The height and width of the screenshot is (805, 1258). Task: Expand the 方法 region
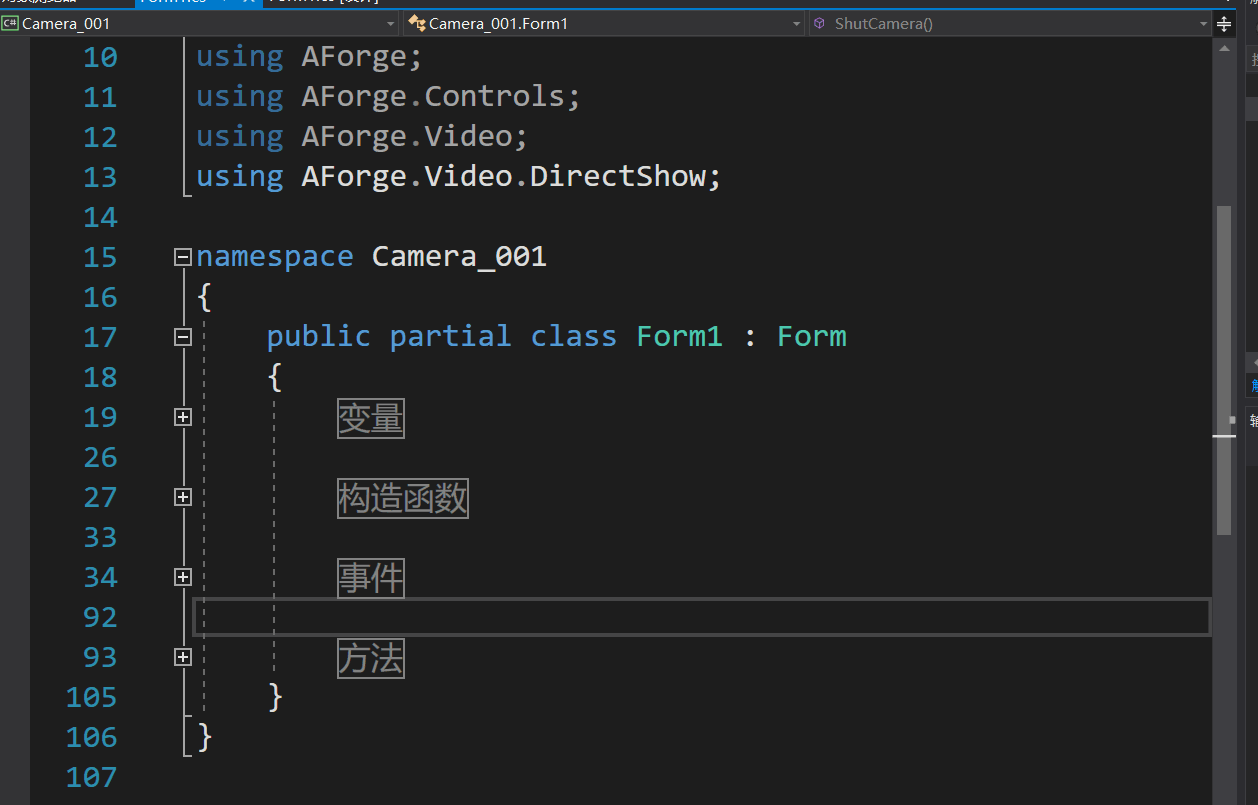[182, 657]
